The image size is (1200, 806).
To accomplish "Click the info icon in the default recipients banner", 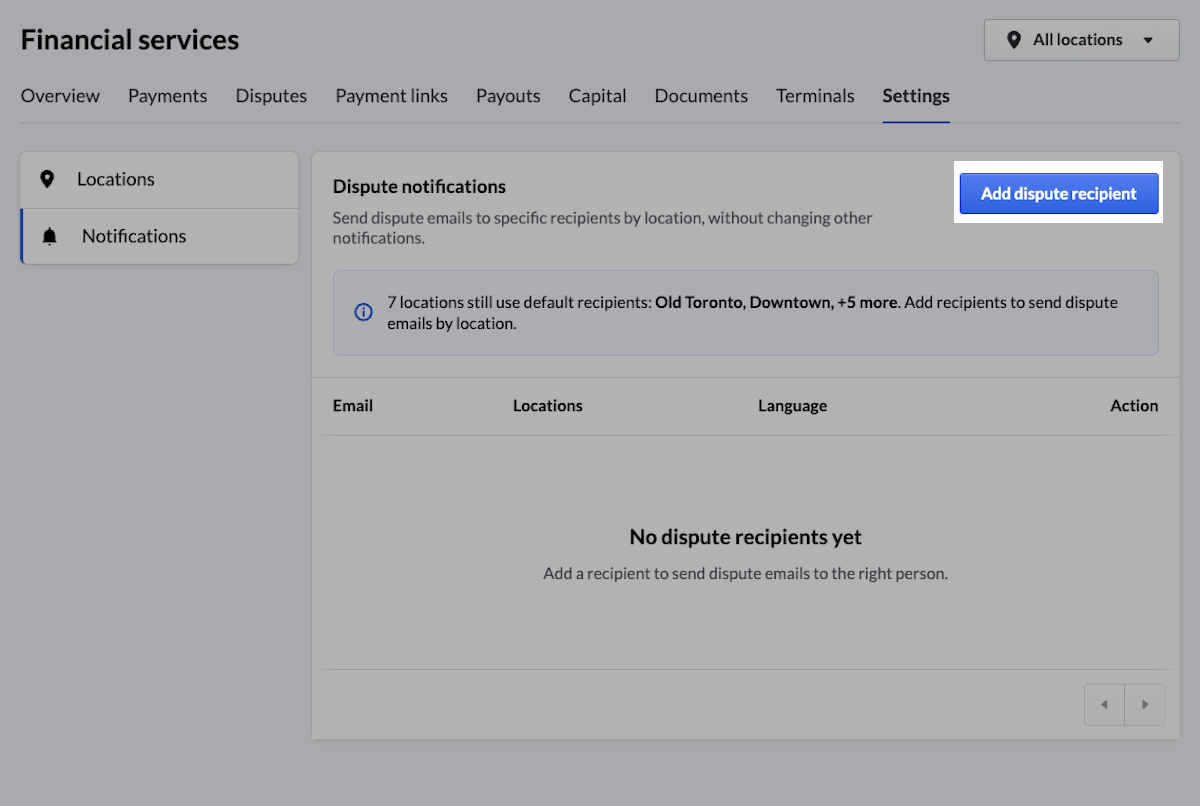I will coord(362,312).
